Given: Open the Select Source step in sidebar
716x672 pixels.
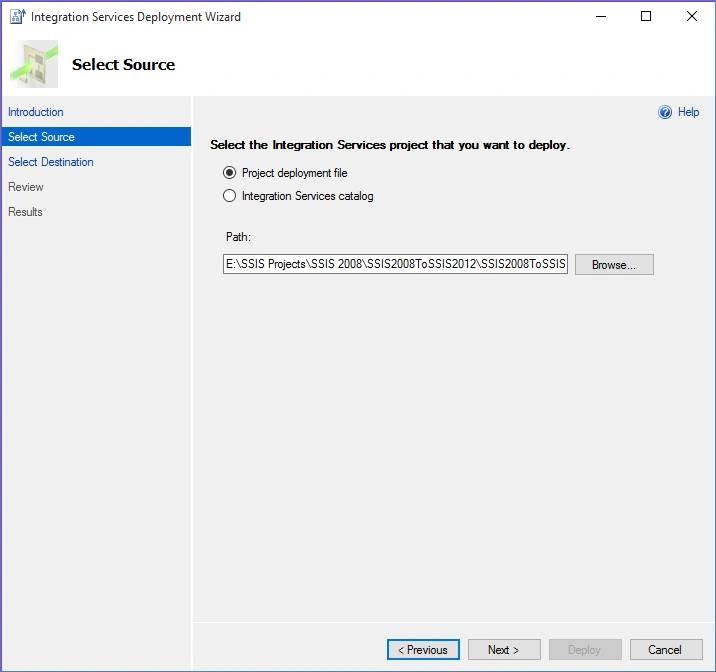Looking at the screenshot, I should click(96, 136).
